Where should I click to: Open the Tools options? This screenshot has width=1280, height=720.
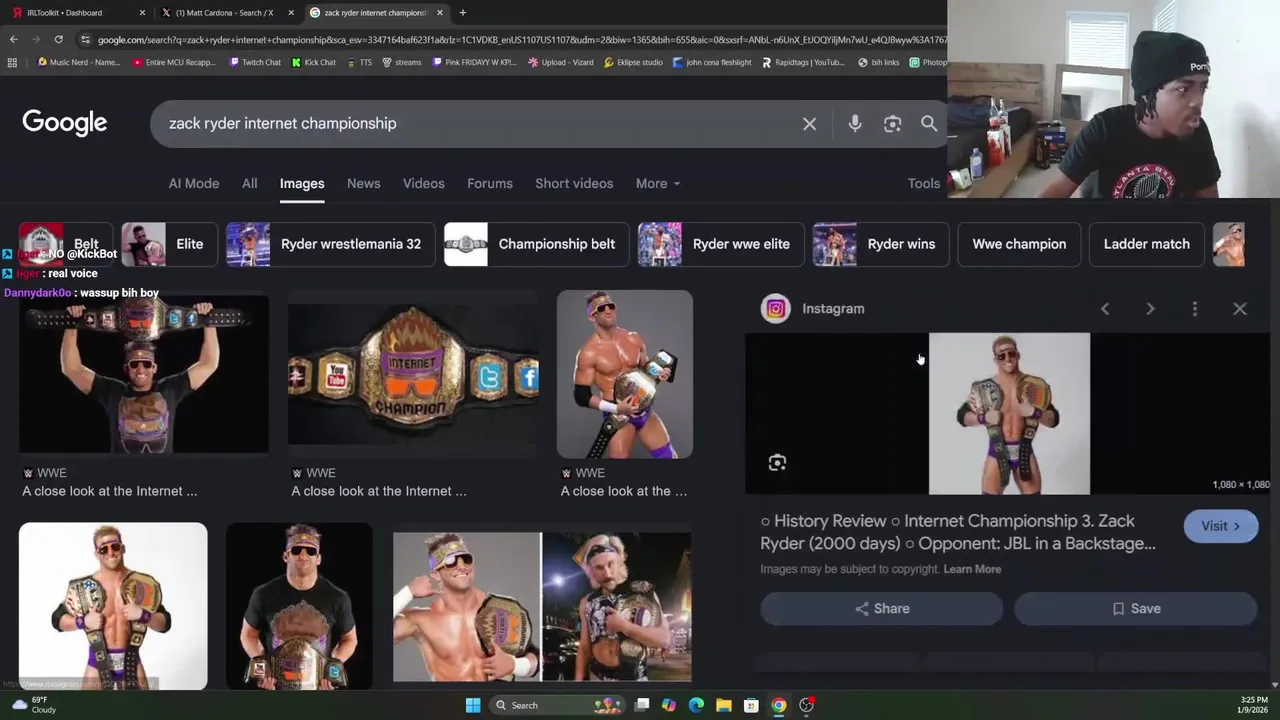[x=923, y=183]
